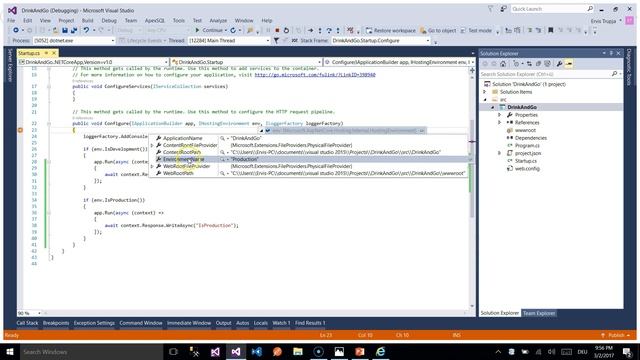Open the Build menu
The height and width of the screenshot is (360, 640).
click(x=87, y=20)
